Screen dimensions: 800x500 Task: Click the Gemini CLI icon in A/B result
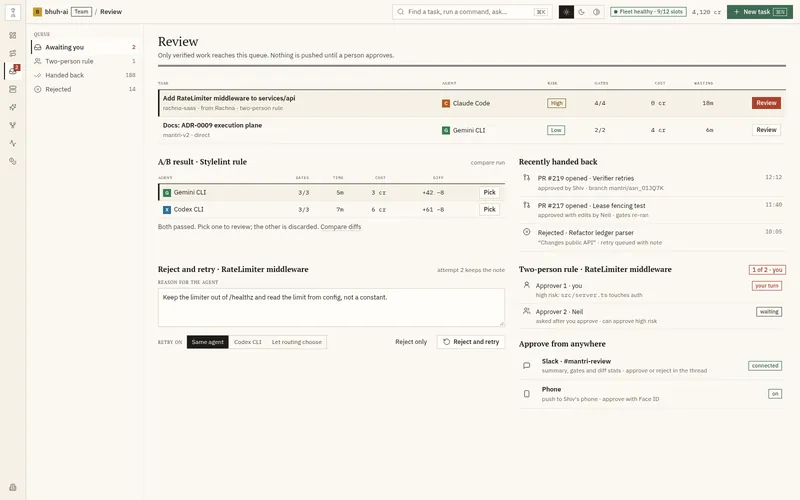(167, 193)
